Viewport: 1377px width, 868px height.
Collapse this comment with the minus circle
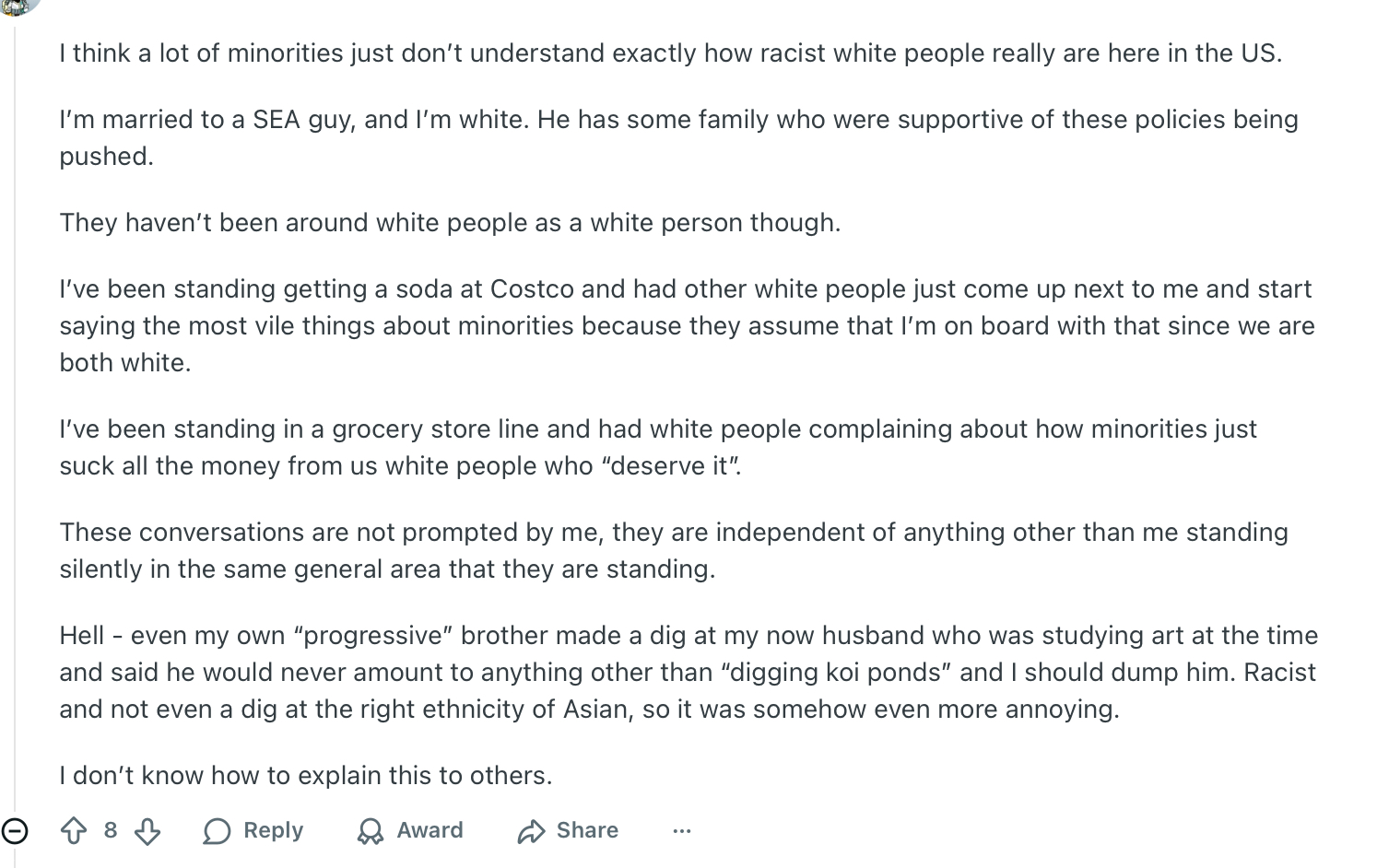15,831
